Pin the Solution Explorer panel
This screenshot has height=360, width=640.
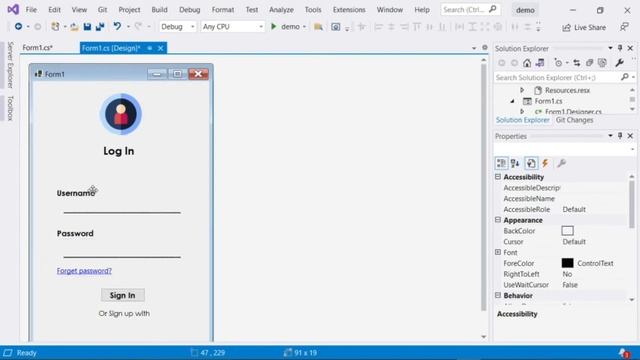[x=620, y=48]
